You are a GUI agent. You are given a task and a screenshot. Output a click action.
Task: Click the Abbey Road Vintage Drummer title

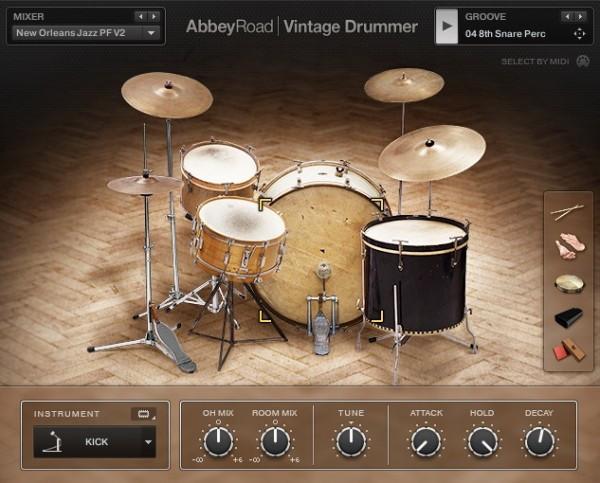click(x=302, y=27)
